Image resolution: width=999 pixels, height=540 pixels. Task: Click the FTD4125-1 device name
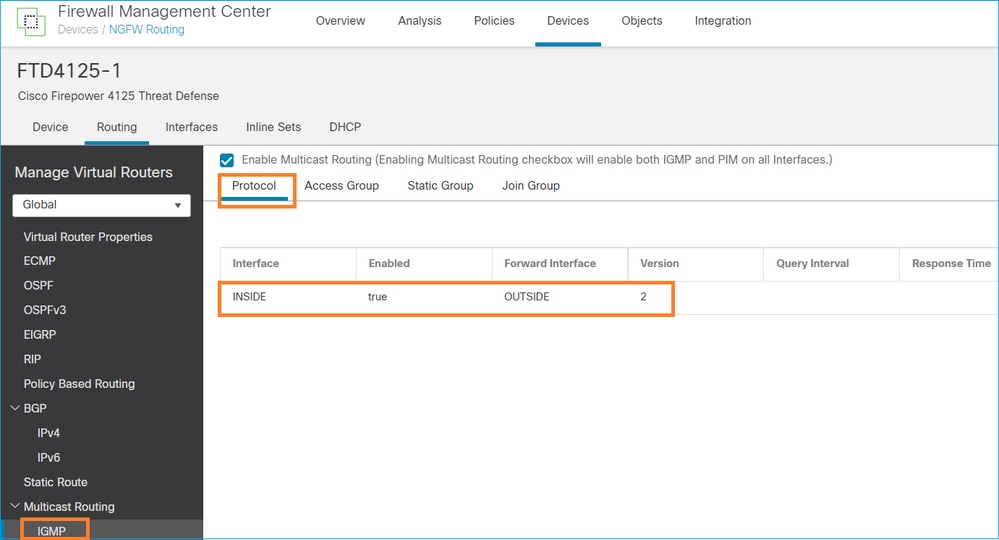pyautogui.click(x=69, y=71)
